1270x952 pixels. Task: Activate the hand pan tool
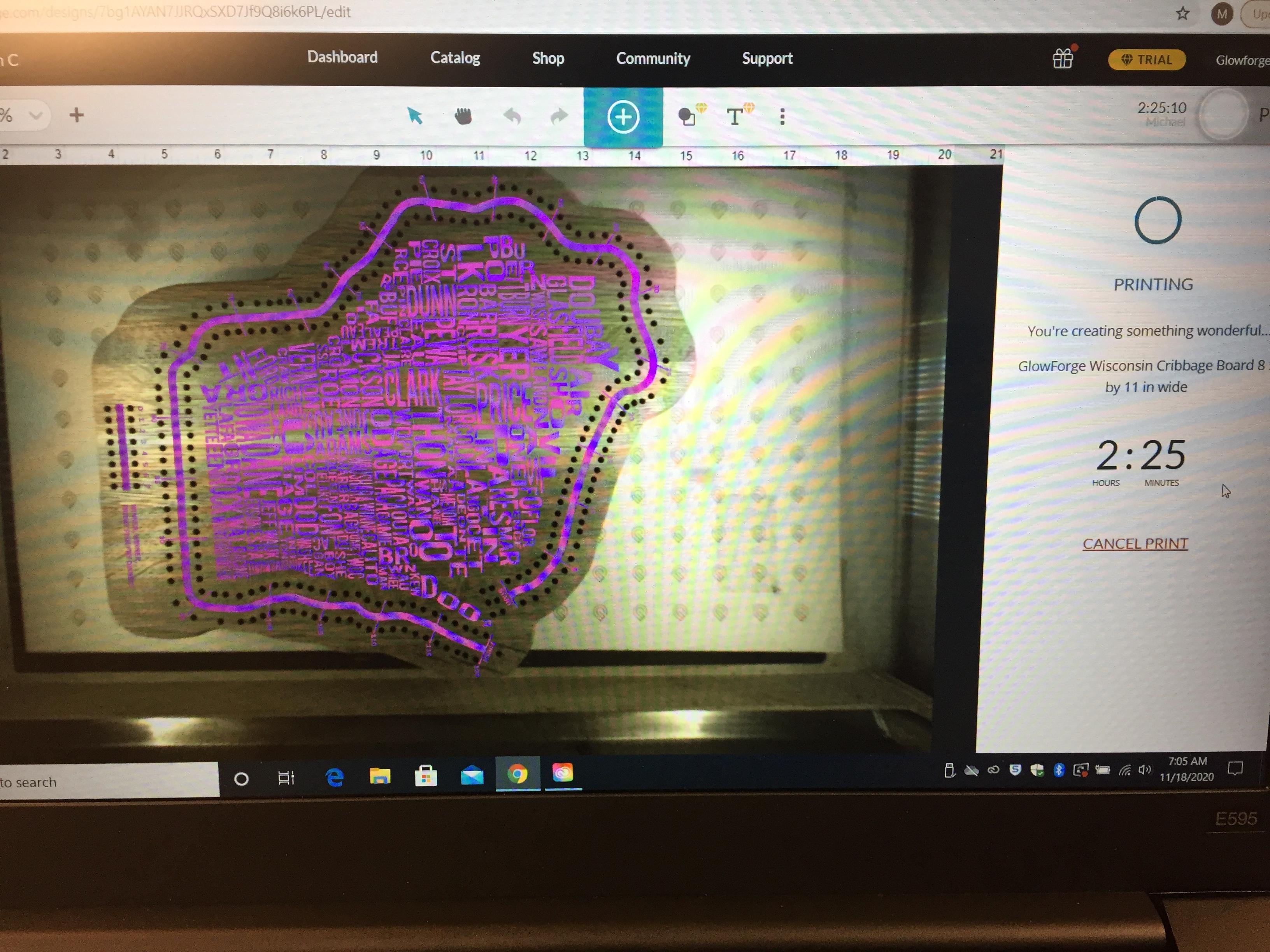click(x=463, y=117)
